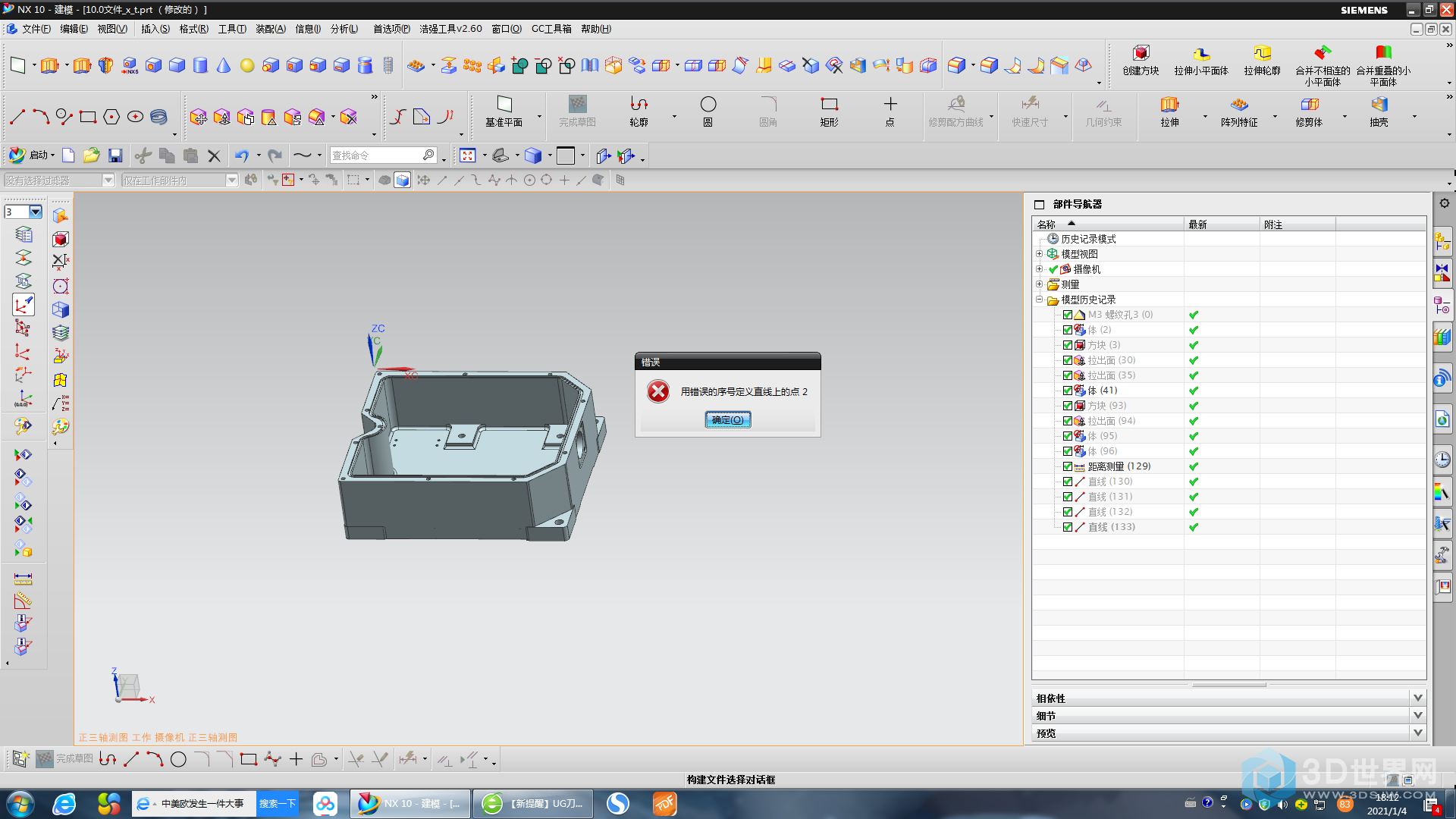The height and width of the screenshot is (819, 1456).
Task: Click 搜索一下 button on taskbar
Action: (x=277, y=804)
